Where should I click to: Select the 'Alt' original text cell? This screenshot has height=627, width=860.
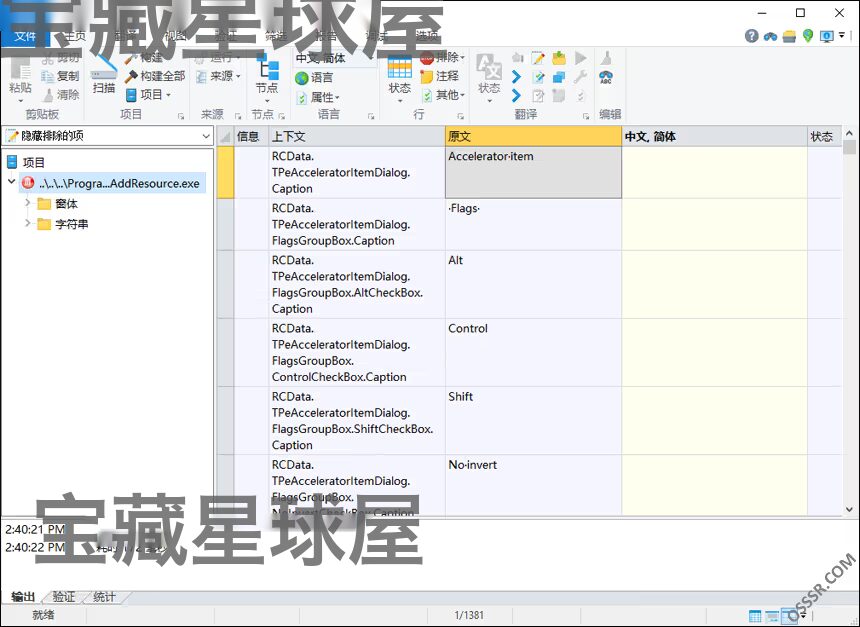click(x=534, y=284)
